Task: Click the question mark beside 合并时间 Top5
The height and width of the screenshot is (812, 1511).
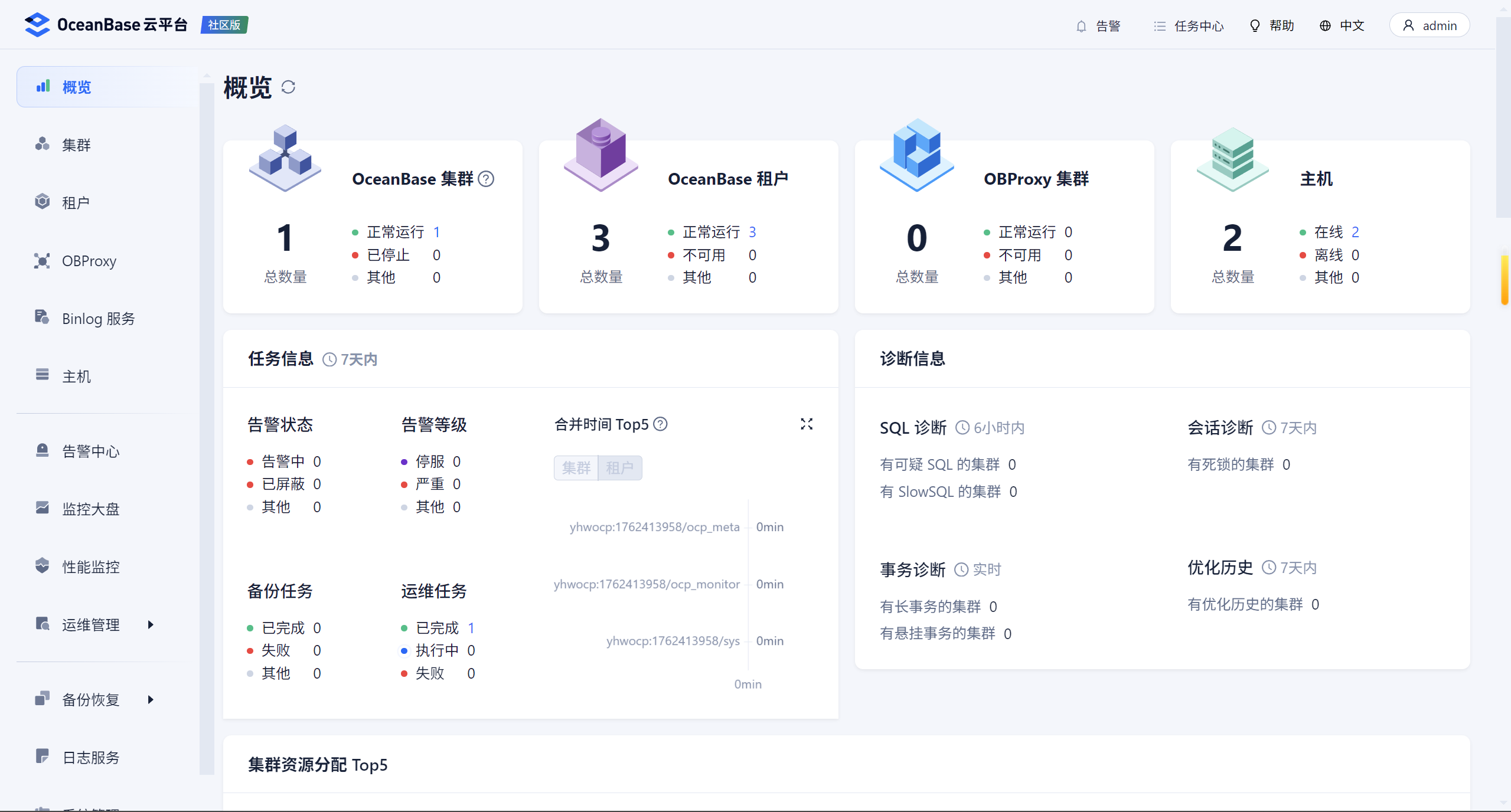Action: point(661,424)
